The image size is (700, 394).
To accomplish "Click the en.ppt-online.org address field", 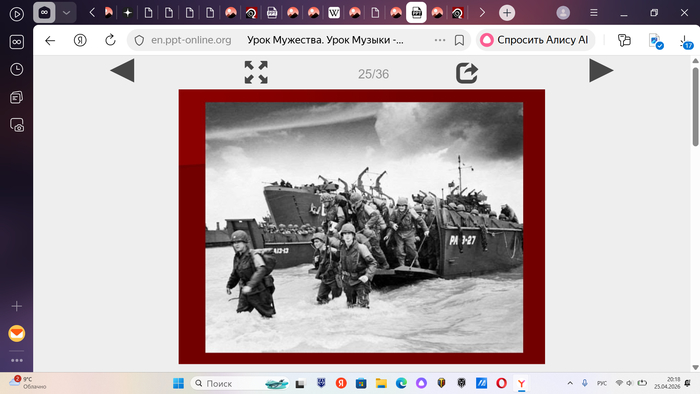I will coord(191,40).
